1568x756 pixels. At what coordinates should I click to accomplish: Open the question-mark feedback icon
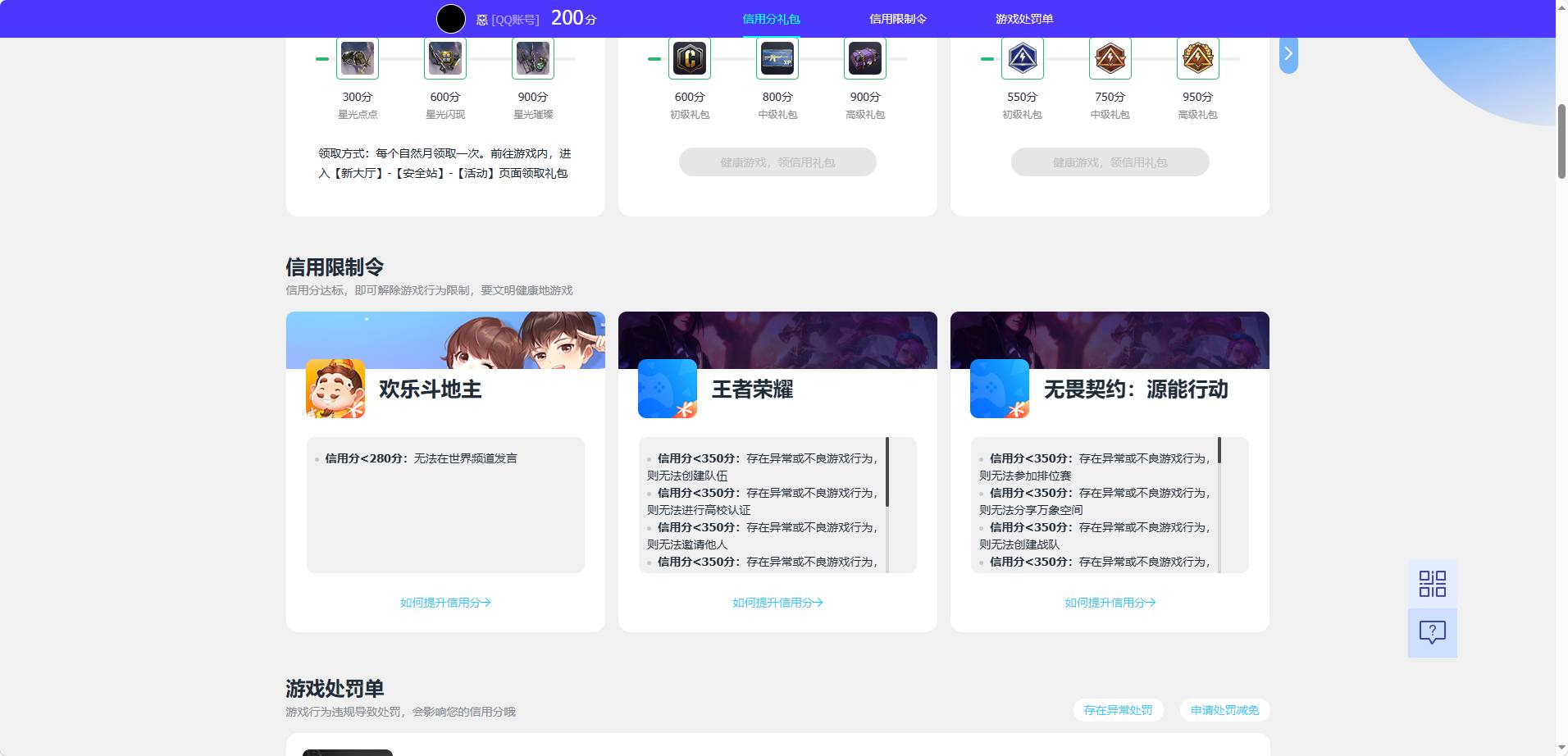tap(1432, 632)
